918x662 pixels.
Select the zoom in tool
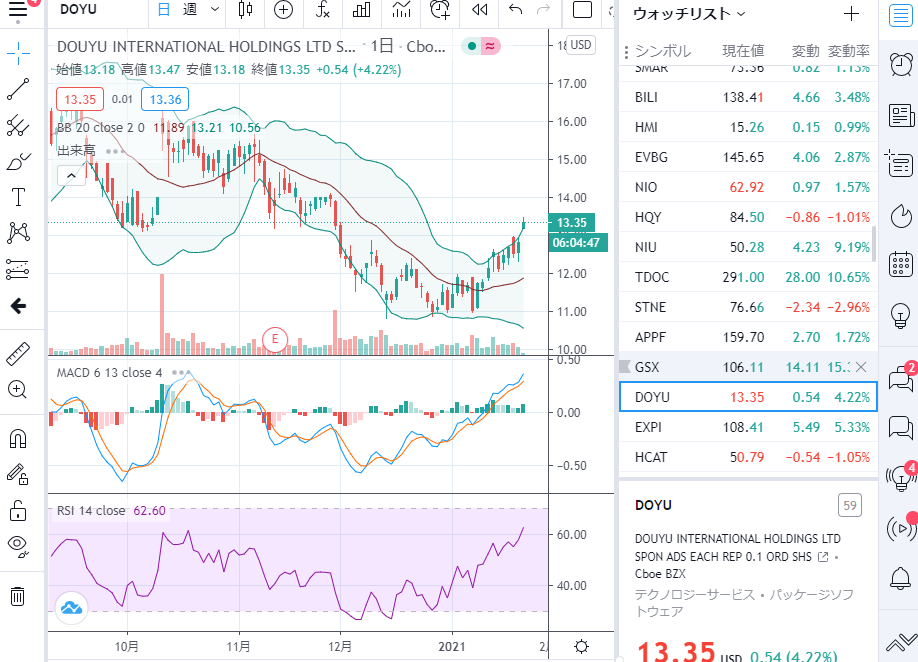tap(18, 390)
